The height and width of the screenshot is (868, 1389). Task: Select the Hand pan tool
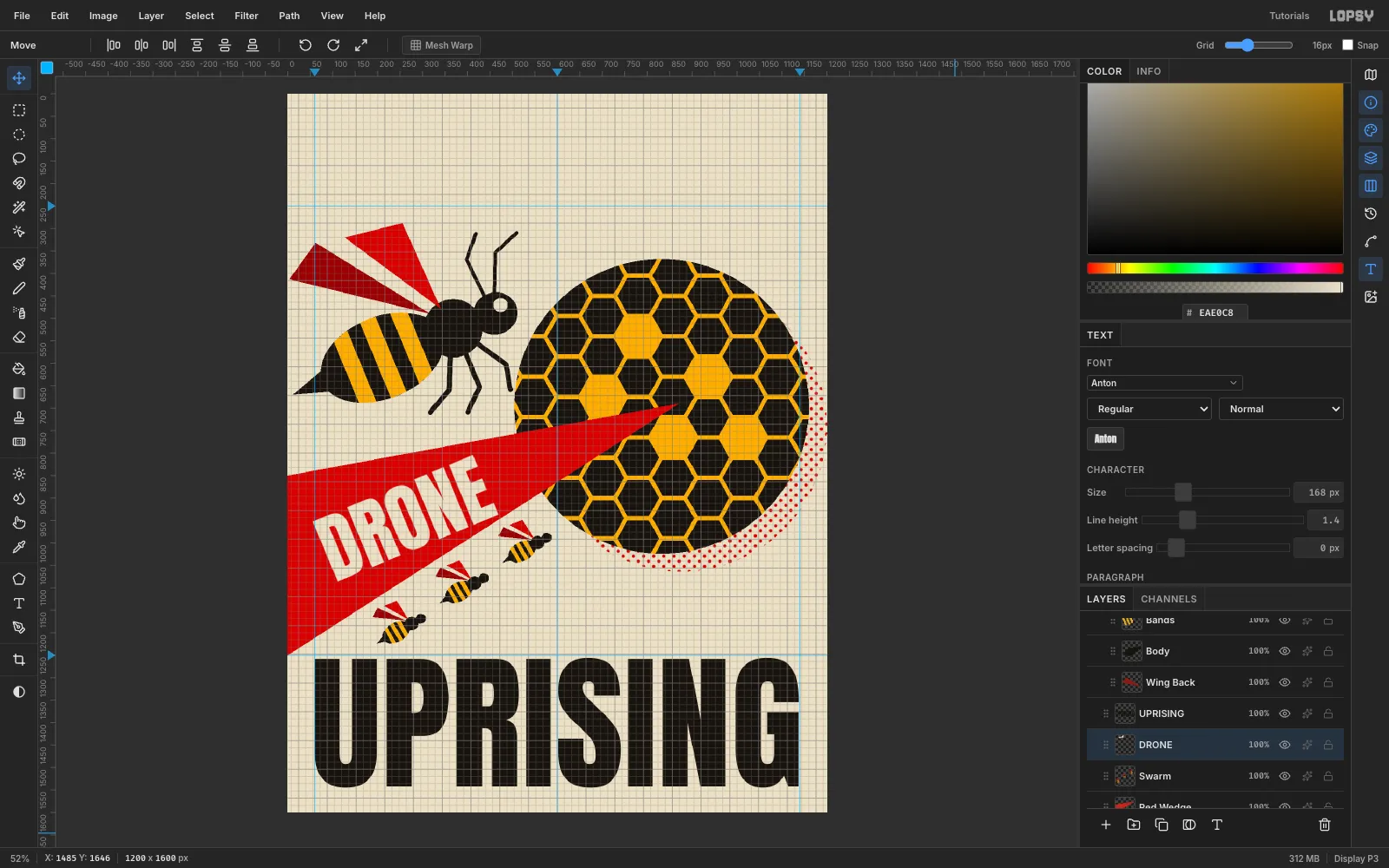tap(19, 523)
